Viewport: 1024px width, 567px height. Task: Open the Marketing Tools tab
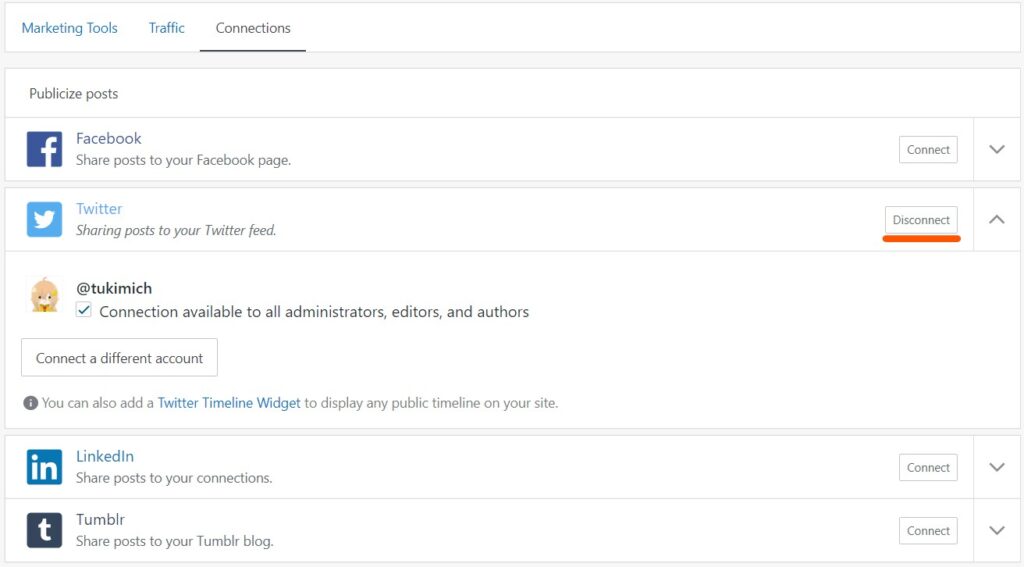(x=70, y=28)
